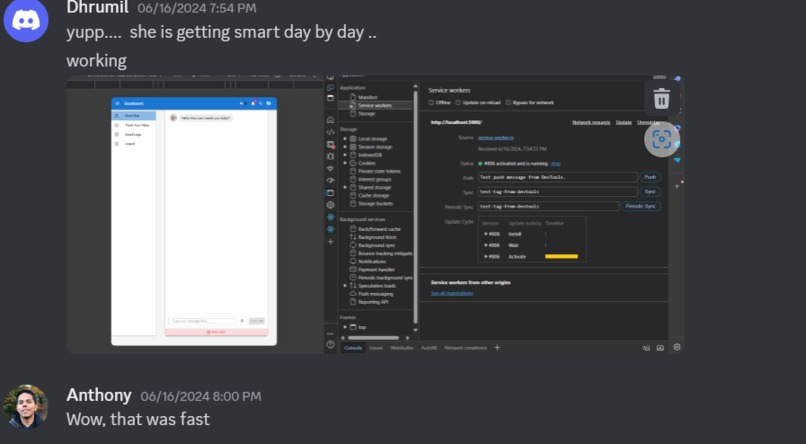Click the stop link beside status
Screen dimensions: 806x444
[556, 164]
